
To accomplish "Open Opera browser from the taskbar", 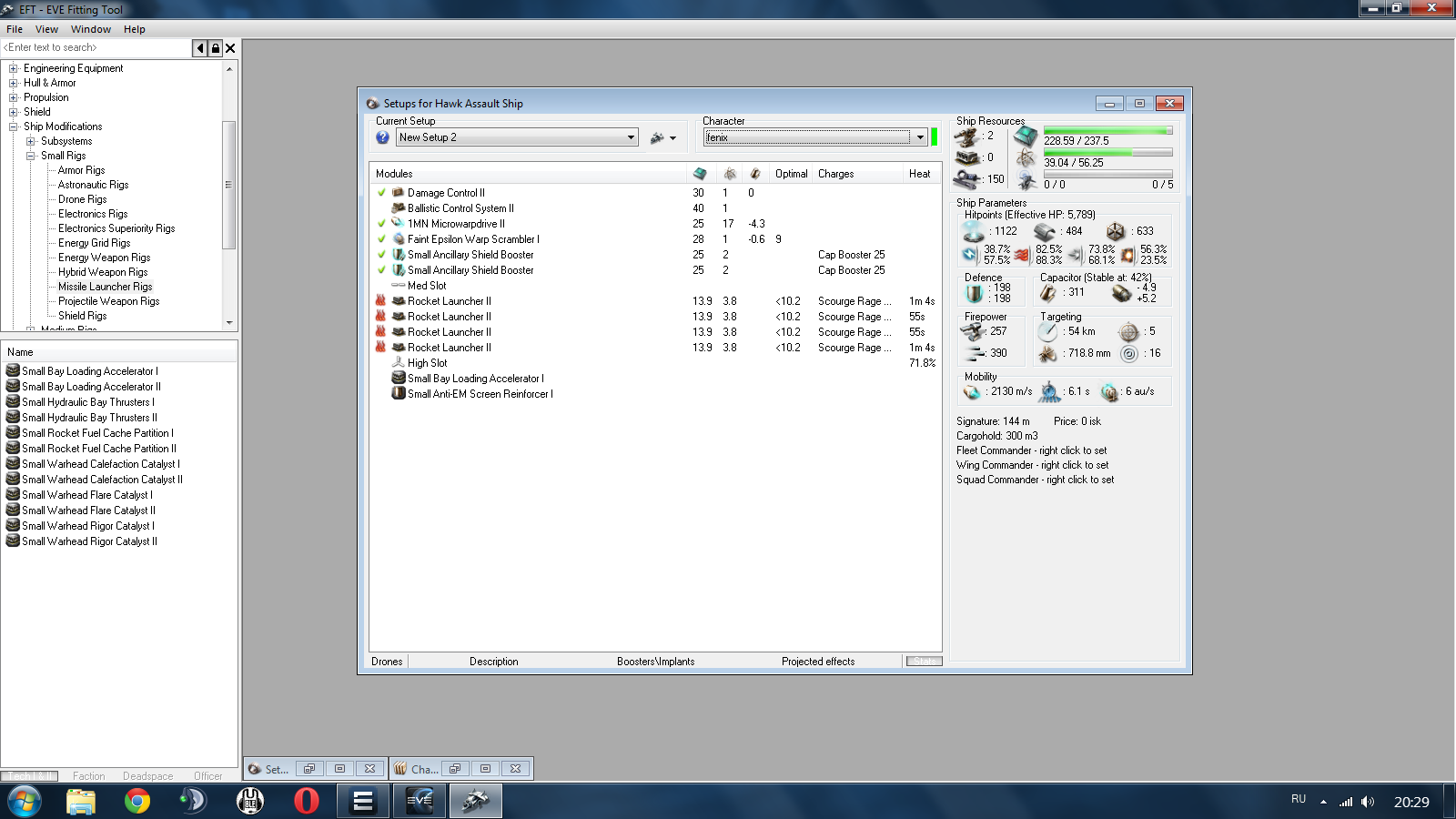I will pos(307,801).
